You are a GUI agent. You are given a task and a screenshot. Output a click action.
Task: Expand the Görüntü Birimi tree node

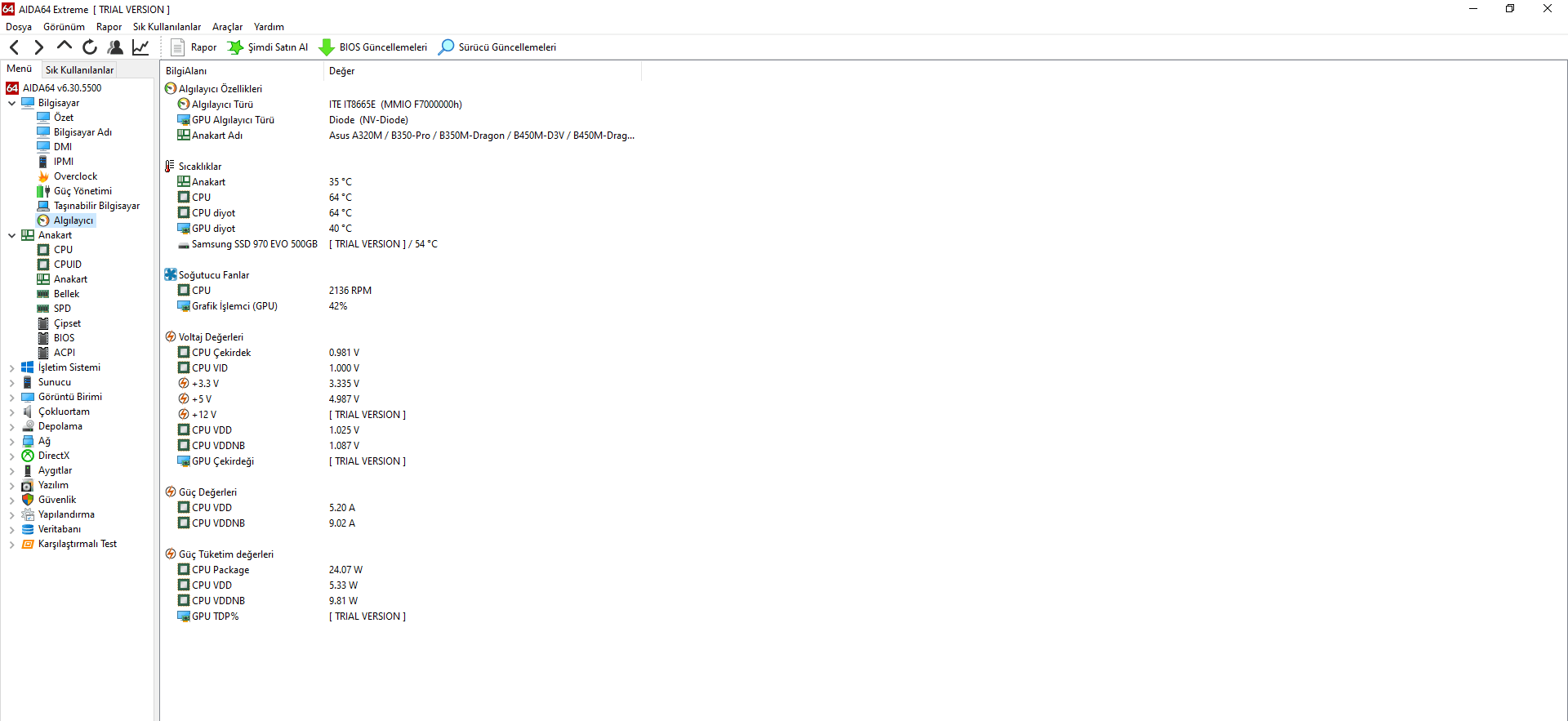pos(11,397)
